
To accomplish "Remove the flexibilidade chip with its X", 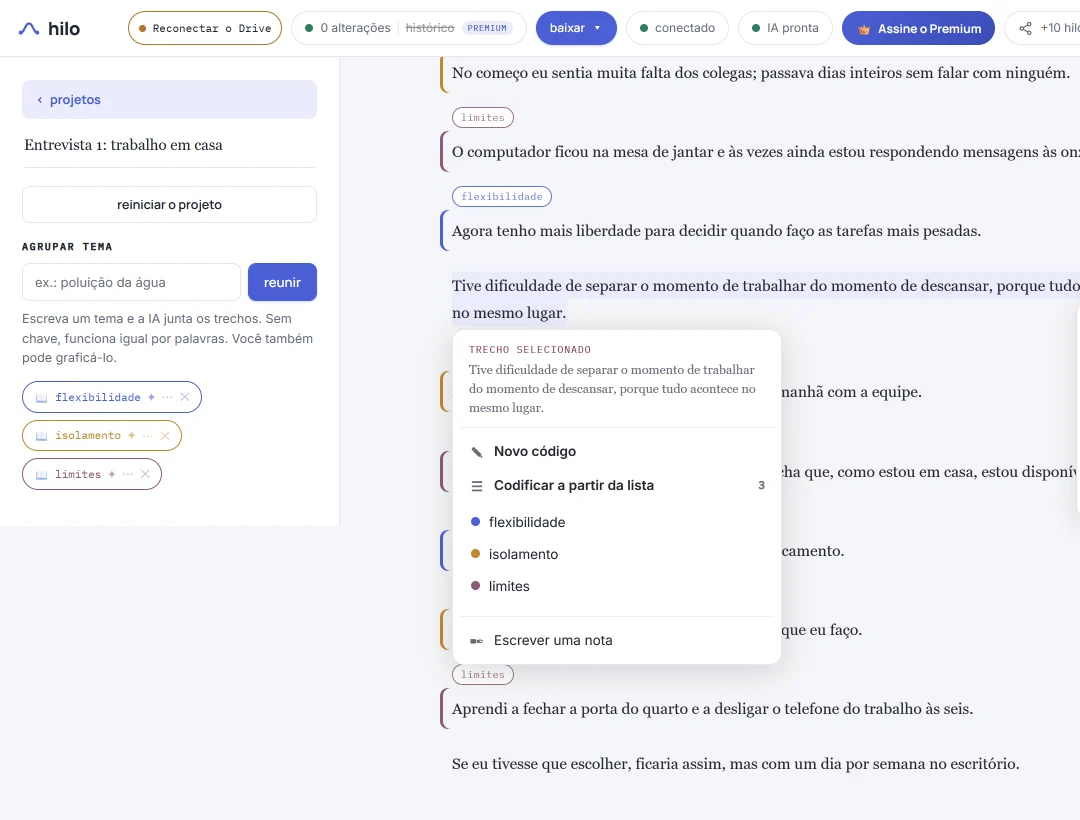I will point(185,397).
